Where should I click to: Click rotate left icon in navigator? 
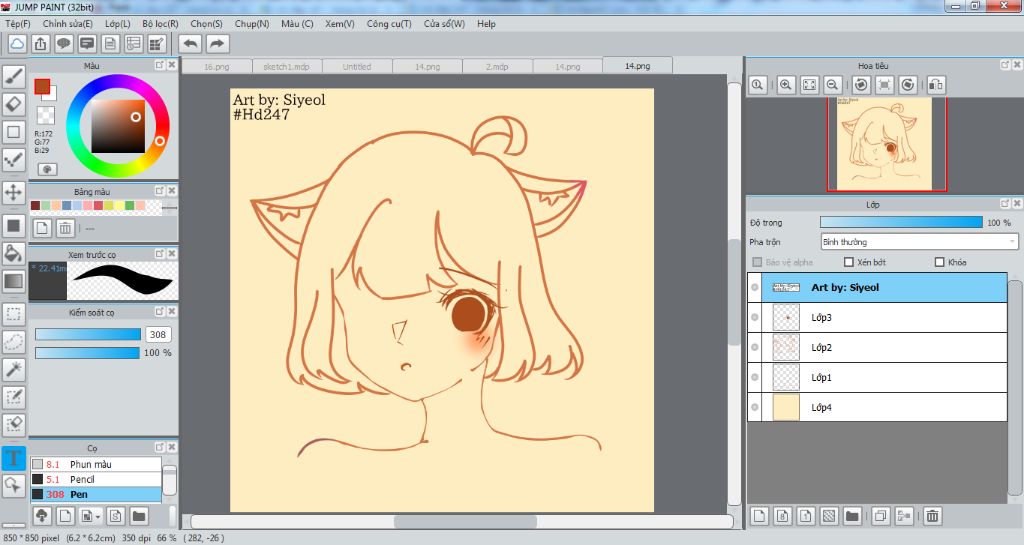[861, 85]
